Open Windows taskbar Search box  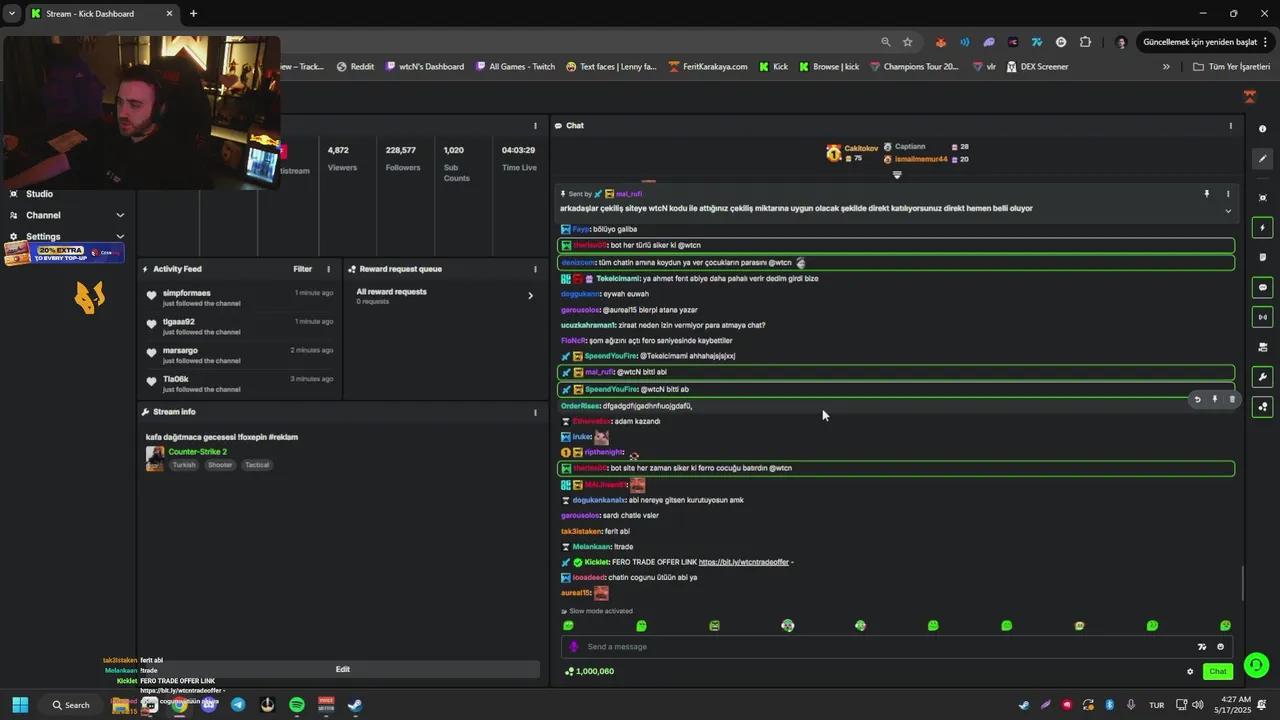point(70,705)
